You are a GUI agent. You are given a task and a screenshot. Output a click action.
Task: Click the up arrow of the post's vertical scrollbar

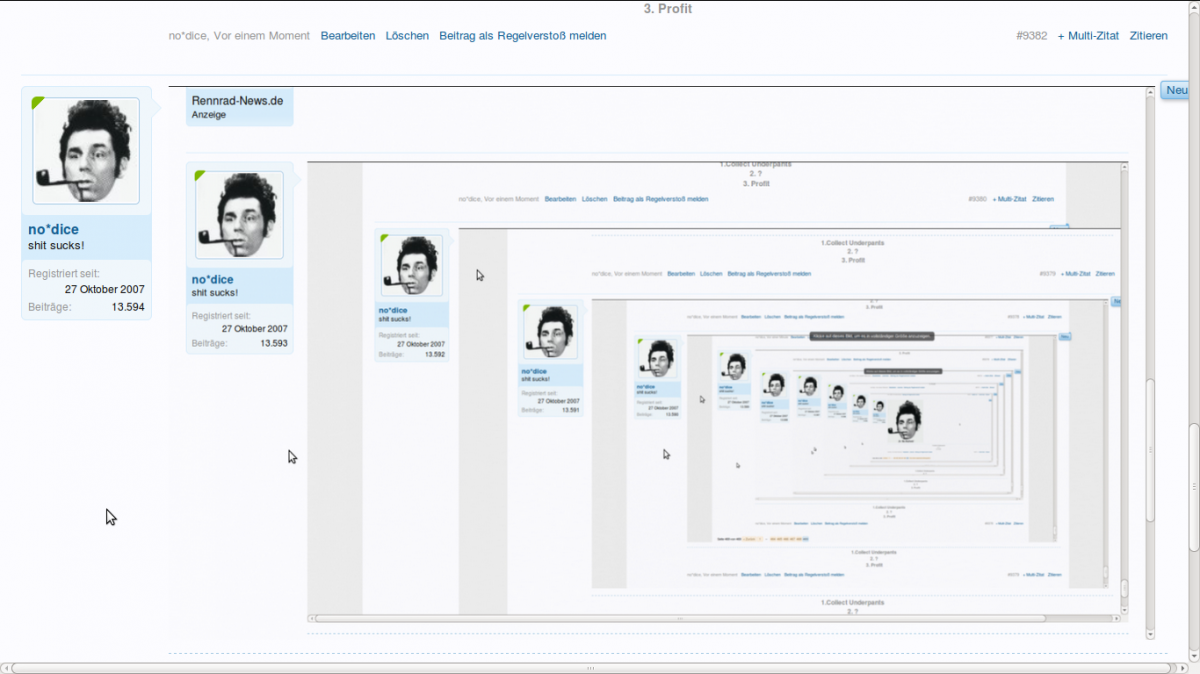click(x=1150, y=93)
